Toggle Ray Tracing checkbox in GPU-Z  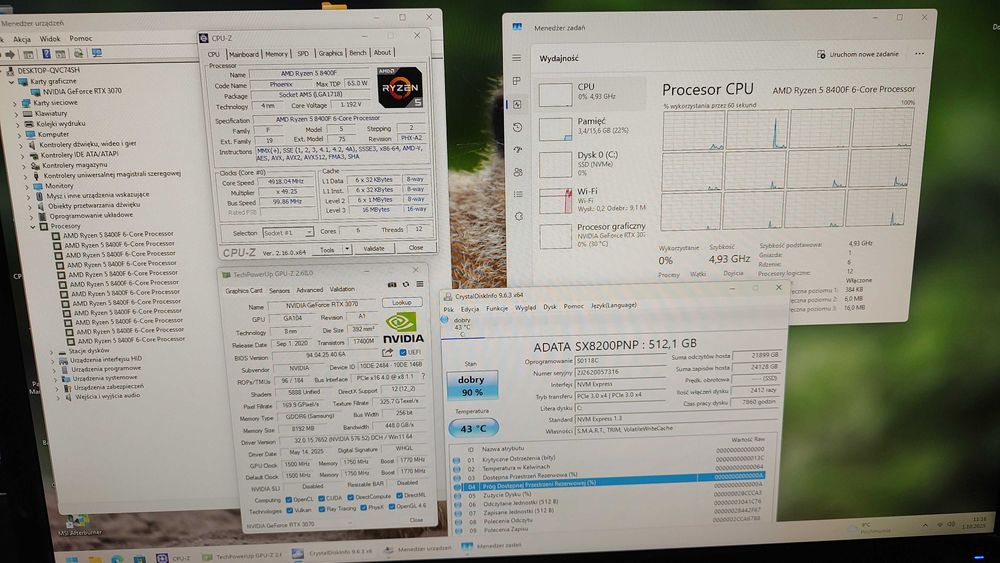(x=321, y=509)
